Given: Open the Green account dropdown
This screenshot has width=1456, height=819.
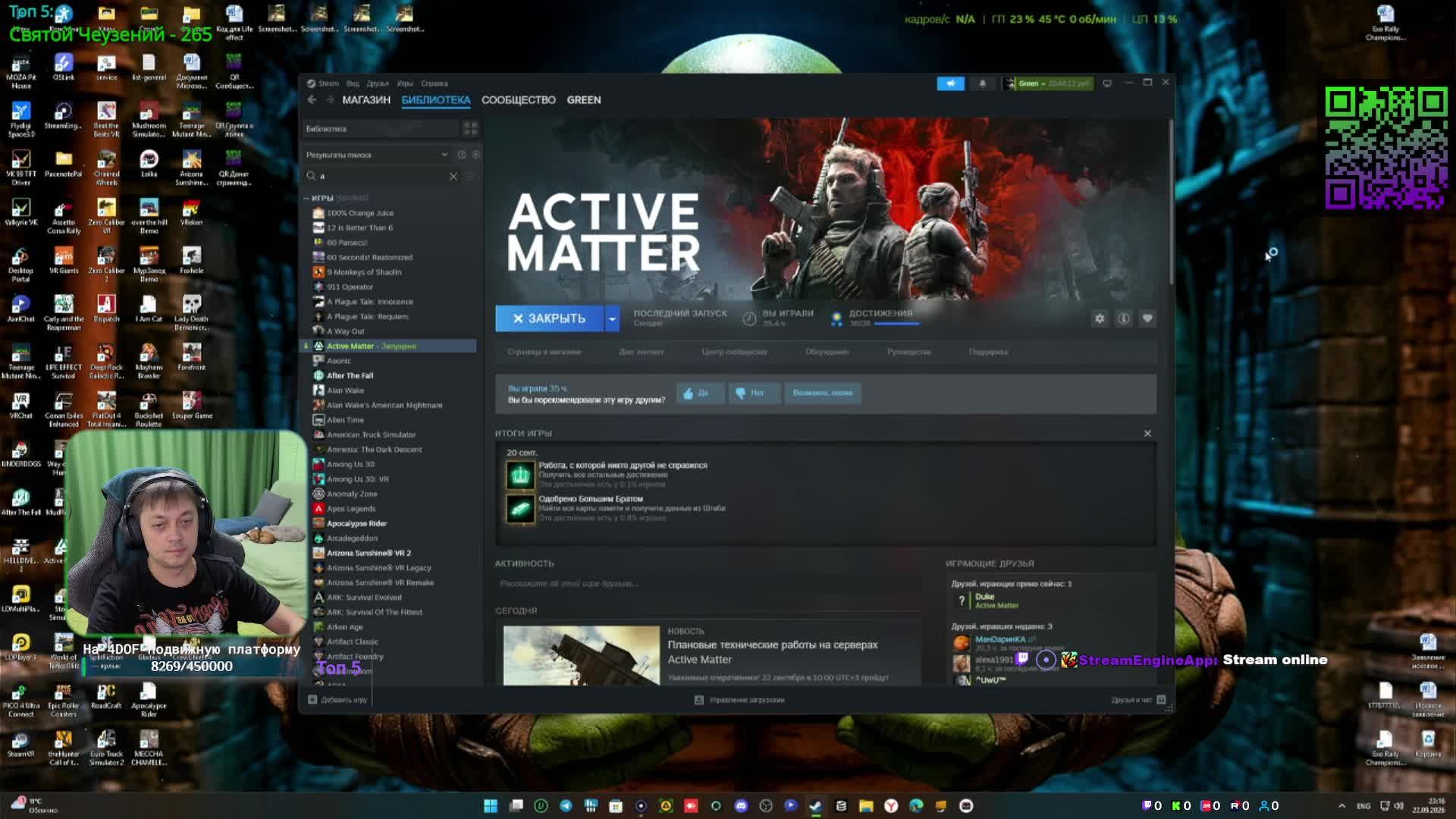Looking at the screenshot, I should click(1048, 83).
